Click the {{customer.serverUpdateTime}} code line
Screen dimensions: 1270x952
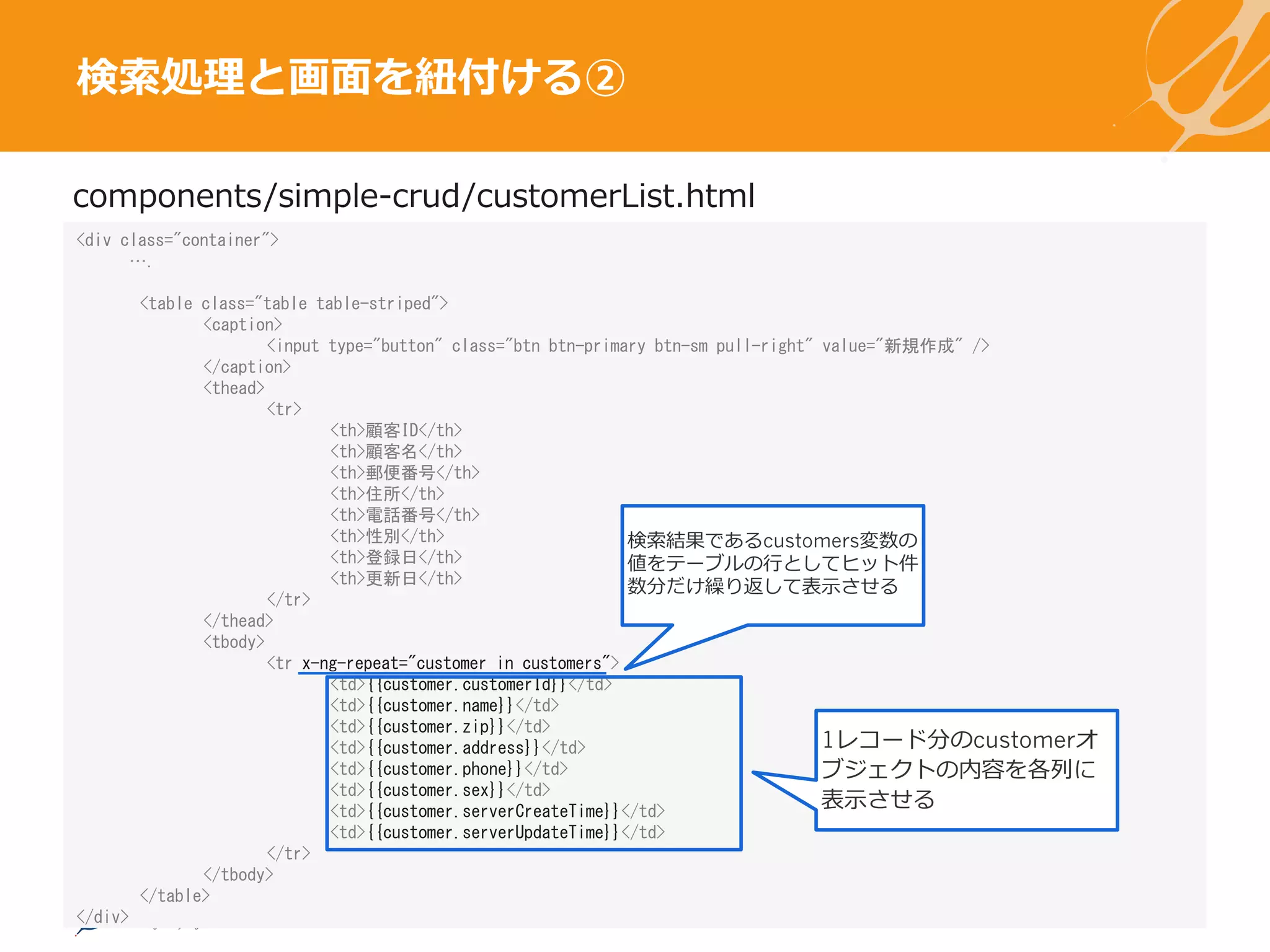click(497, 832)
